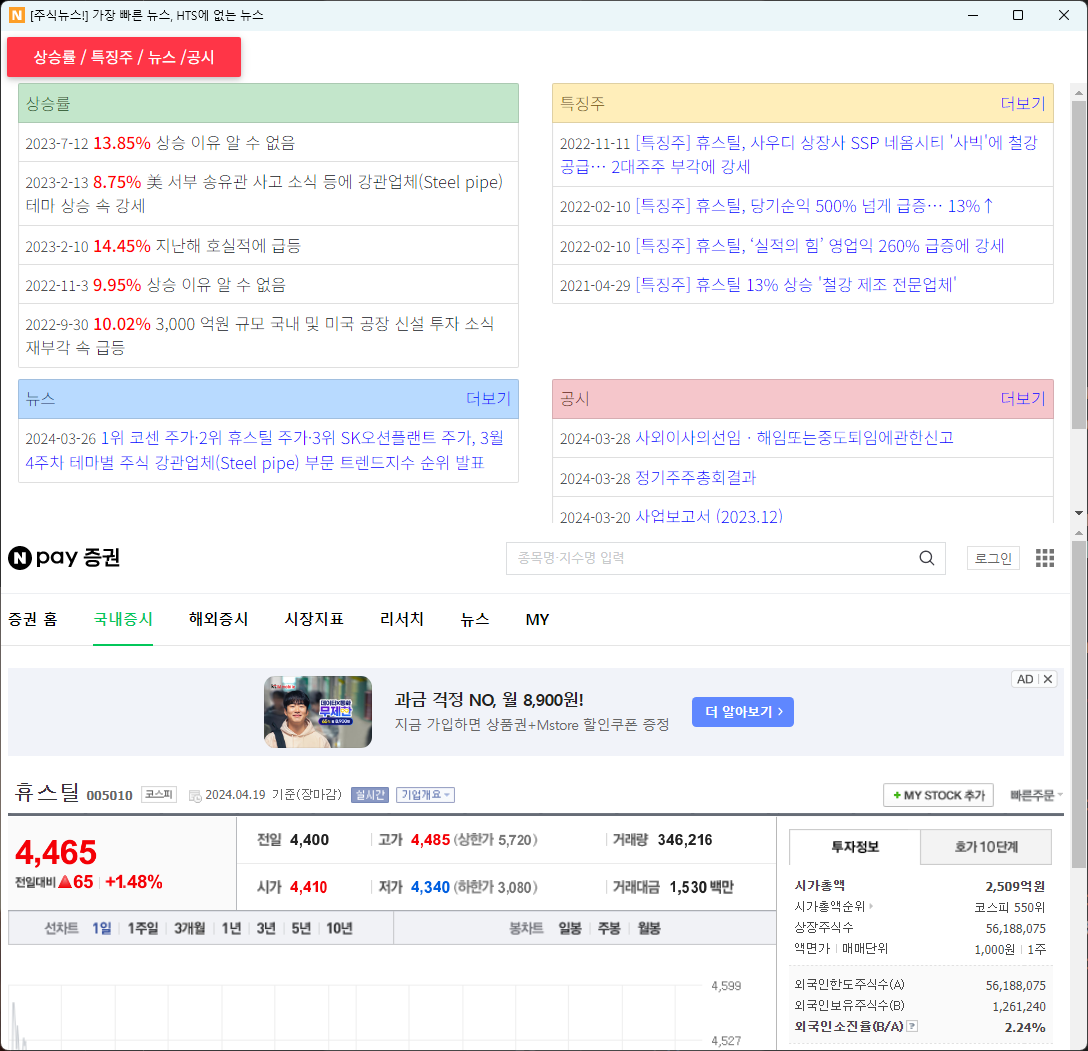Switch to the 호가10단계 tab
Image resolution: width=1088 pixels, height=1051 pixels.
click(x=986, y=847)
